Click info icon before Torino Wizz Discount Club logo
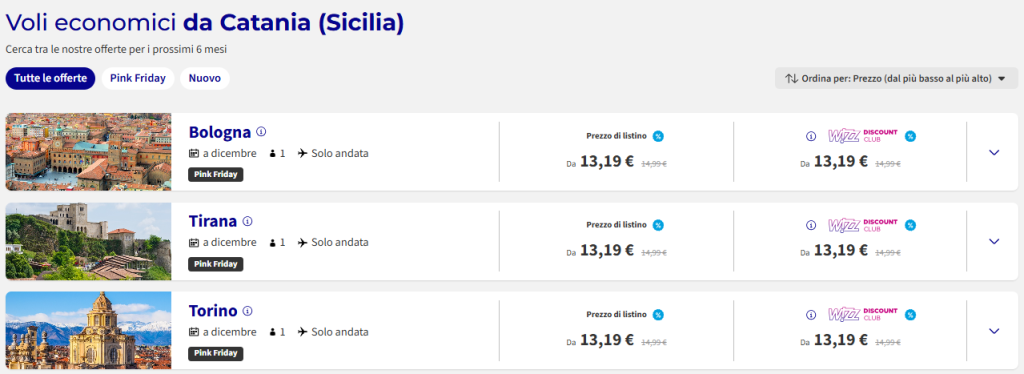 click(811, 315)
